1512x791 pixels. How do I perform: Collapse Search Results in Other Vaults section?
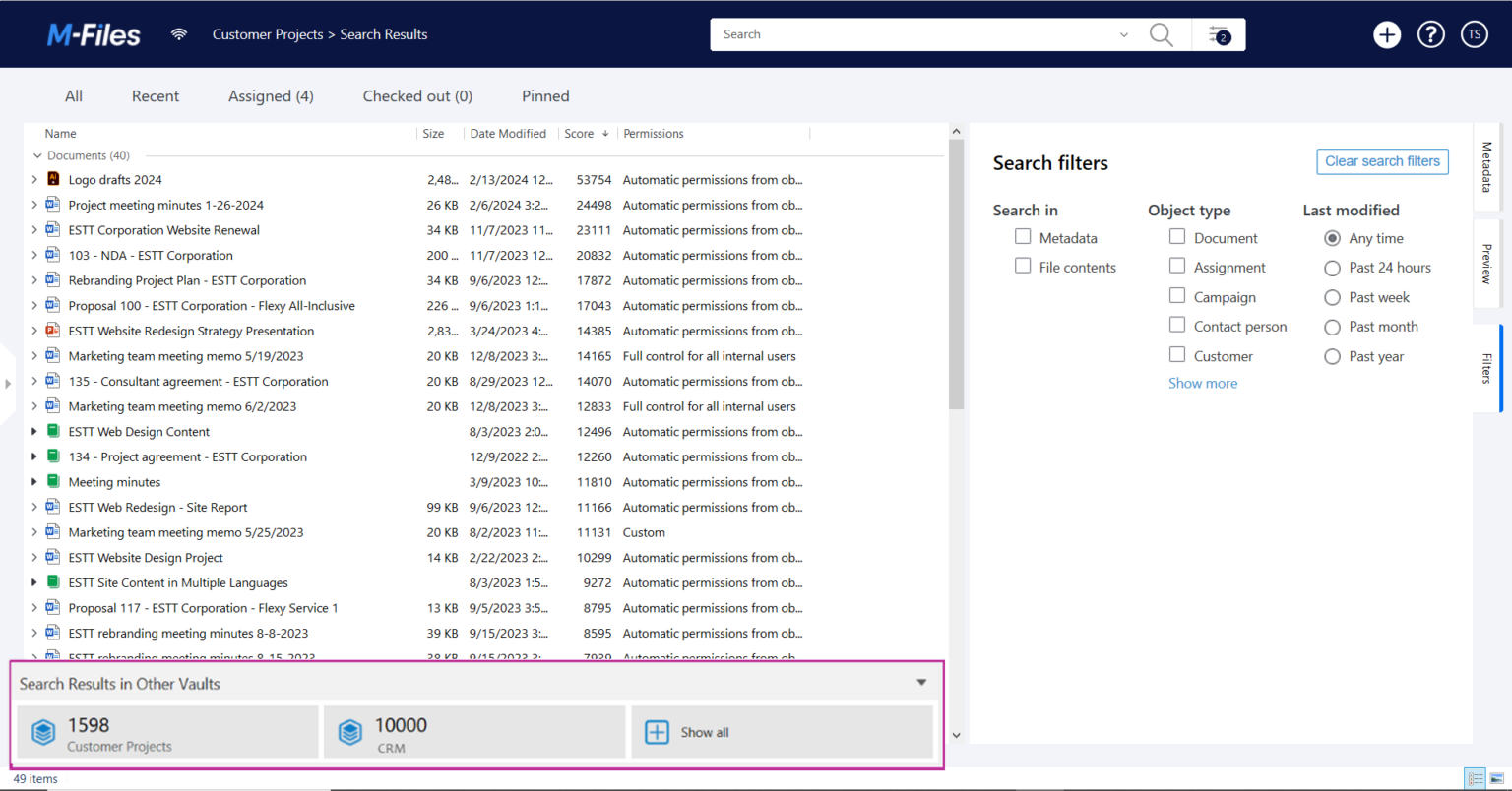(921, 681)
